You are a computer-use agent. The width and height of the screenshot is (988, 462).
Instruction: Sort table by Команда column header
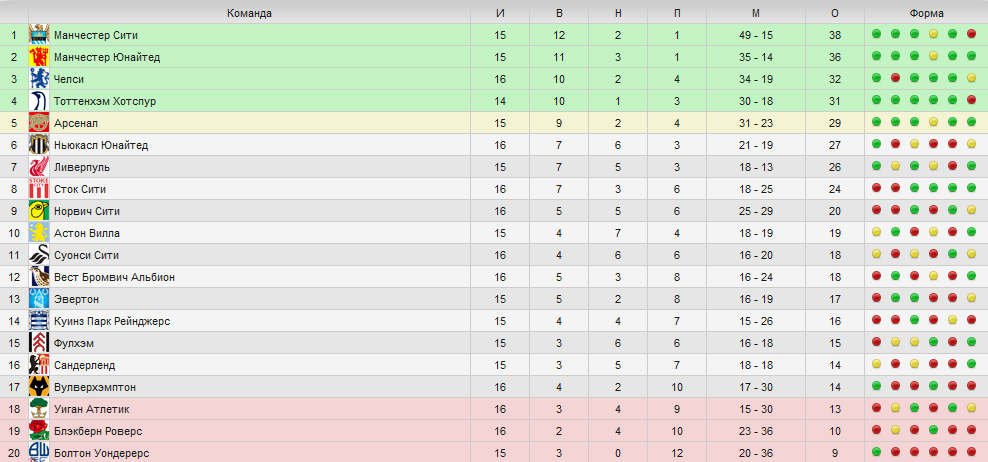250,13
